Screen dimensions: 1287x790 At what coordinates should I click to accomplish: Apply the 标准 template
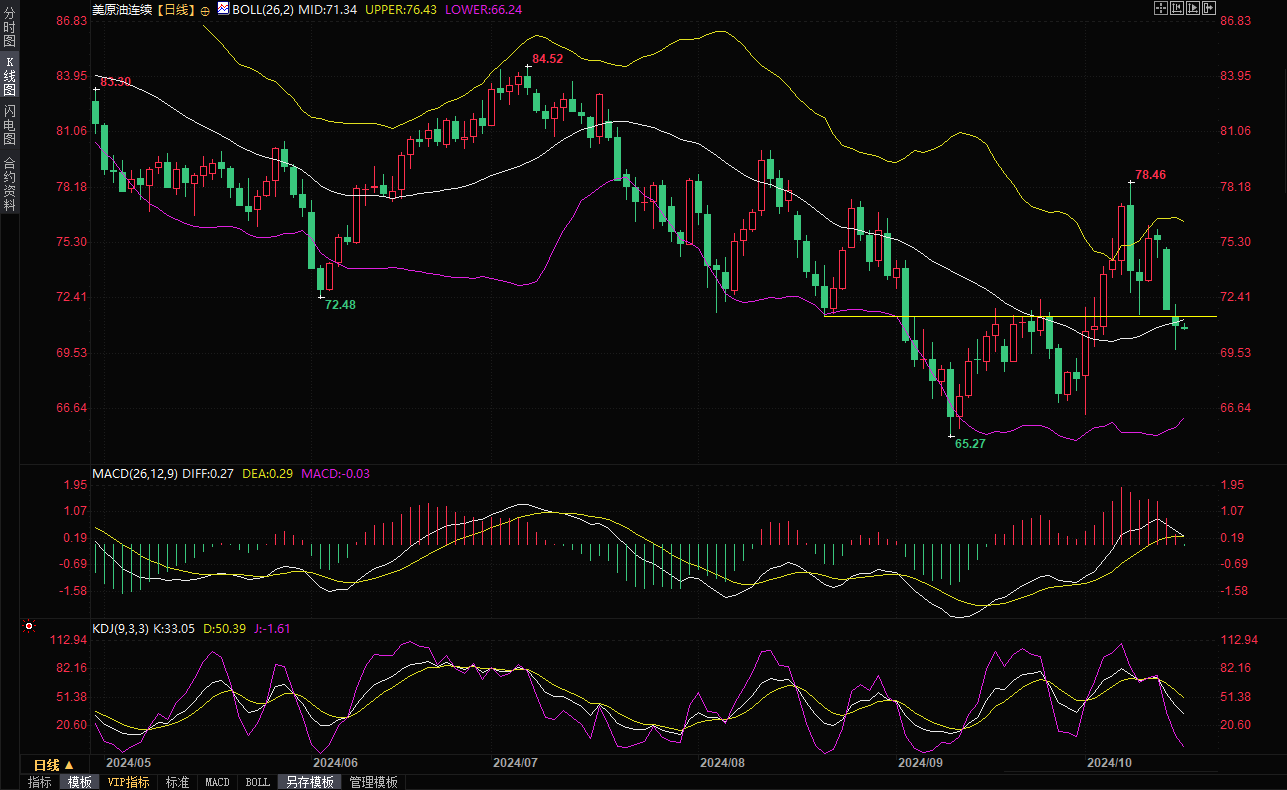[177, 782]
